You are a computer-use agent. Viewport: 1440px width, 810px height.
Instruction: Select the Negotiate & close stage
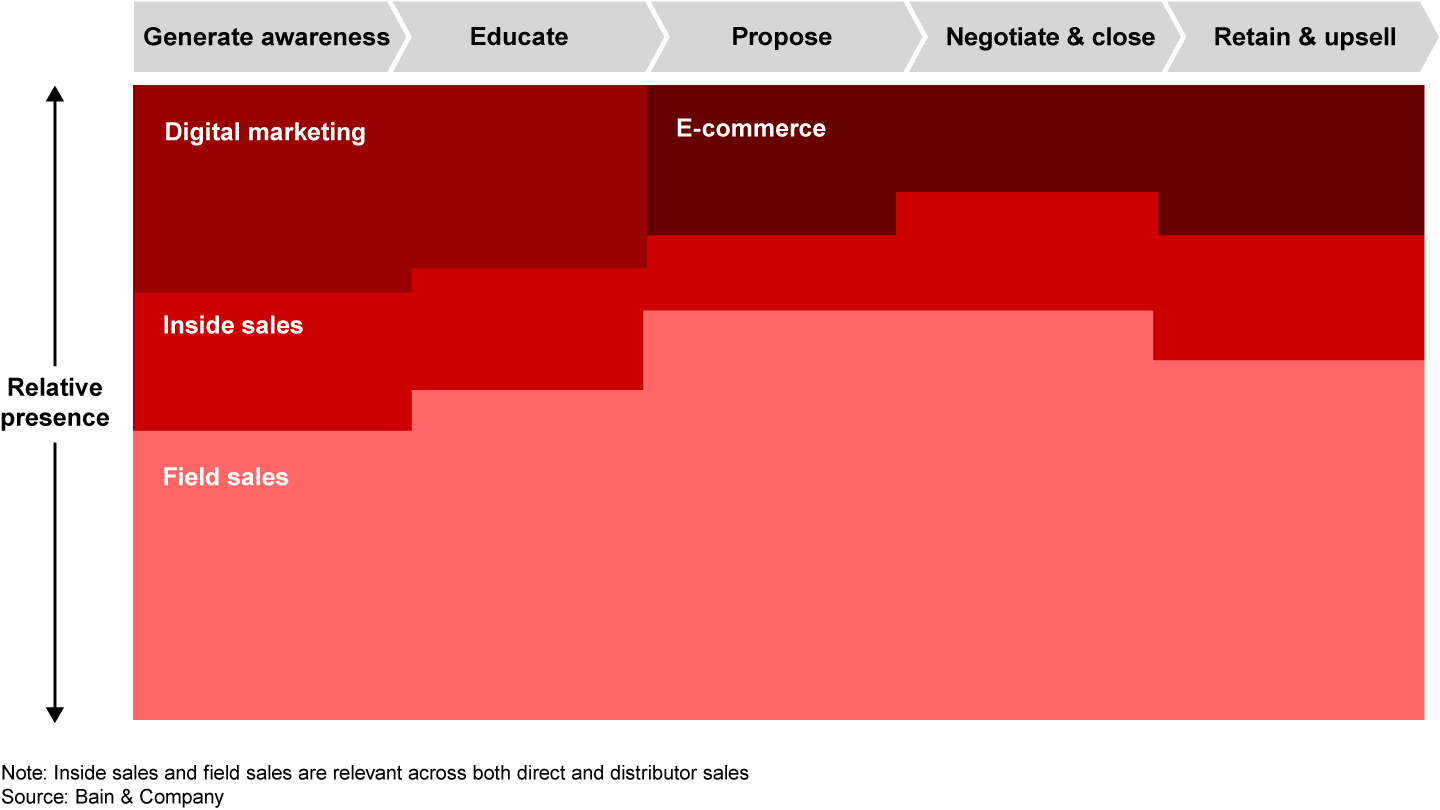tap(1050, 38)
